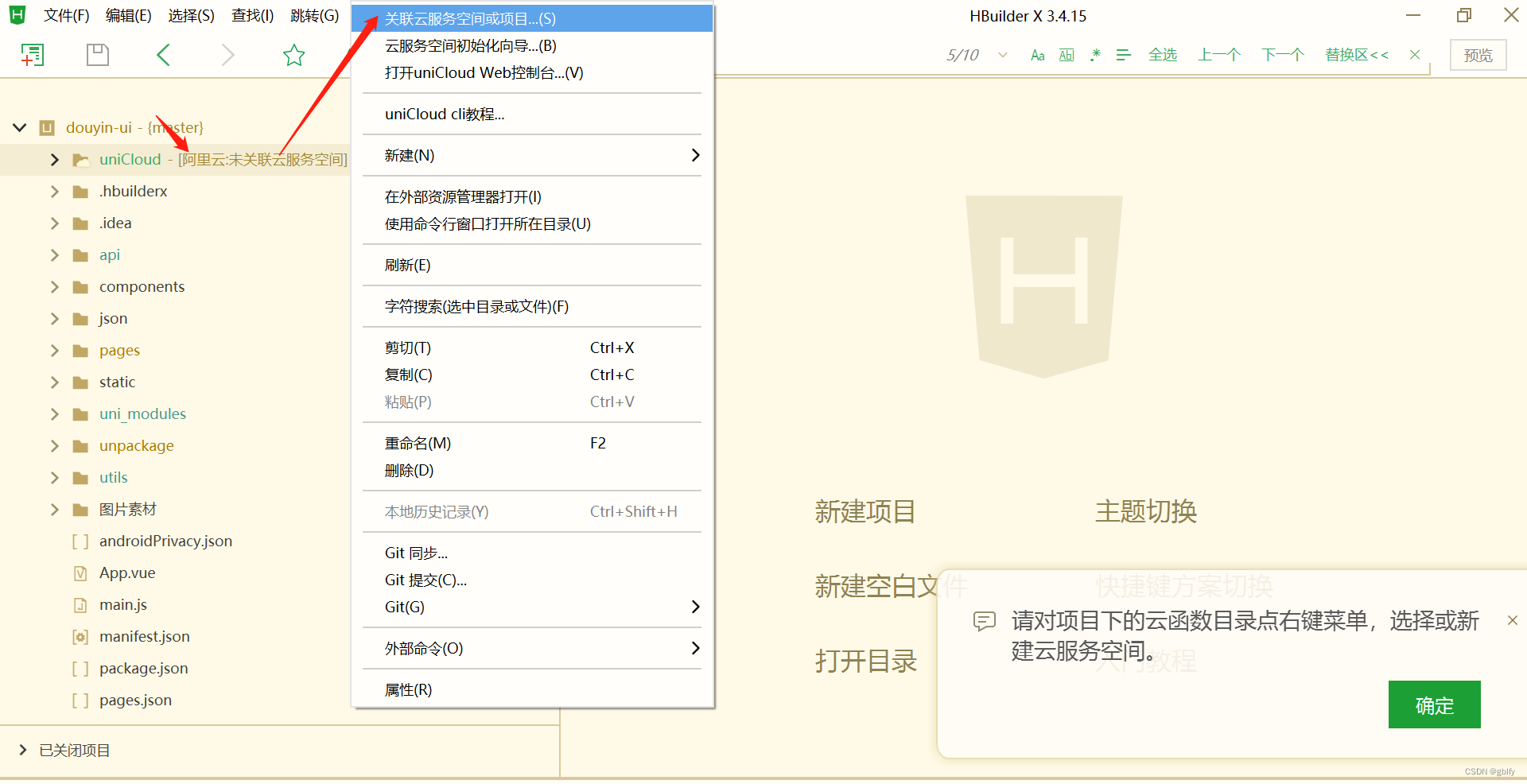Viewport: 1527px width, 784px height.
Task: Click 刷新(E) in the context menu
Action: (532, 265)
